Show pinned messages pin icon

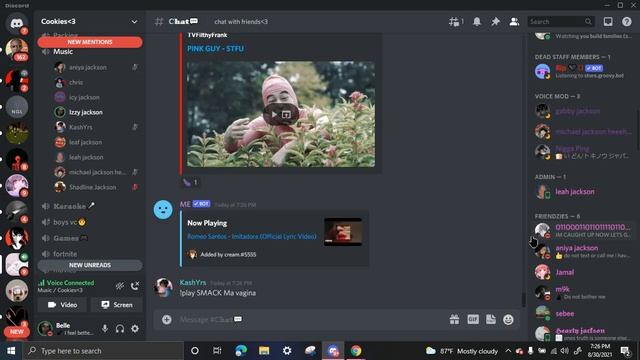tap(495, 22)
